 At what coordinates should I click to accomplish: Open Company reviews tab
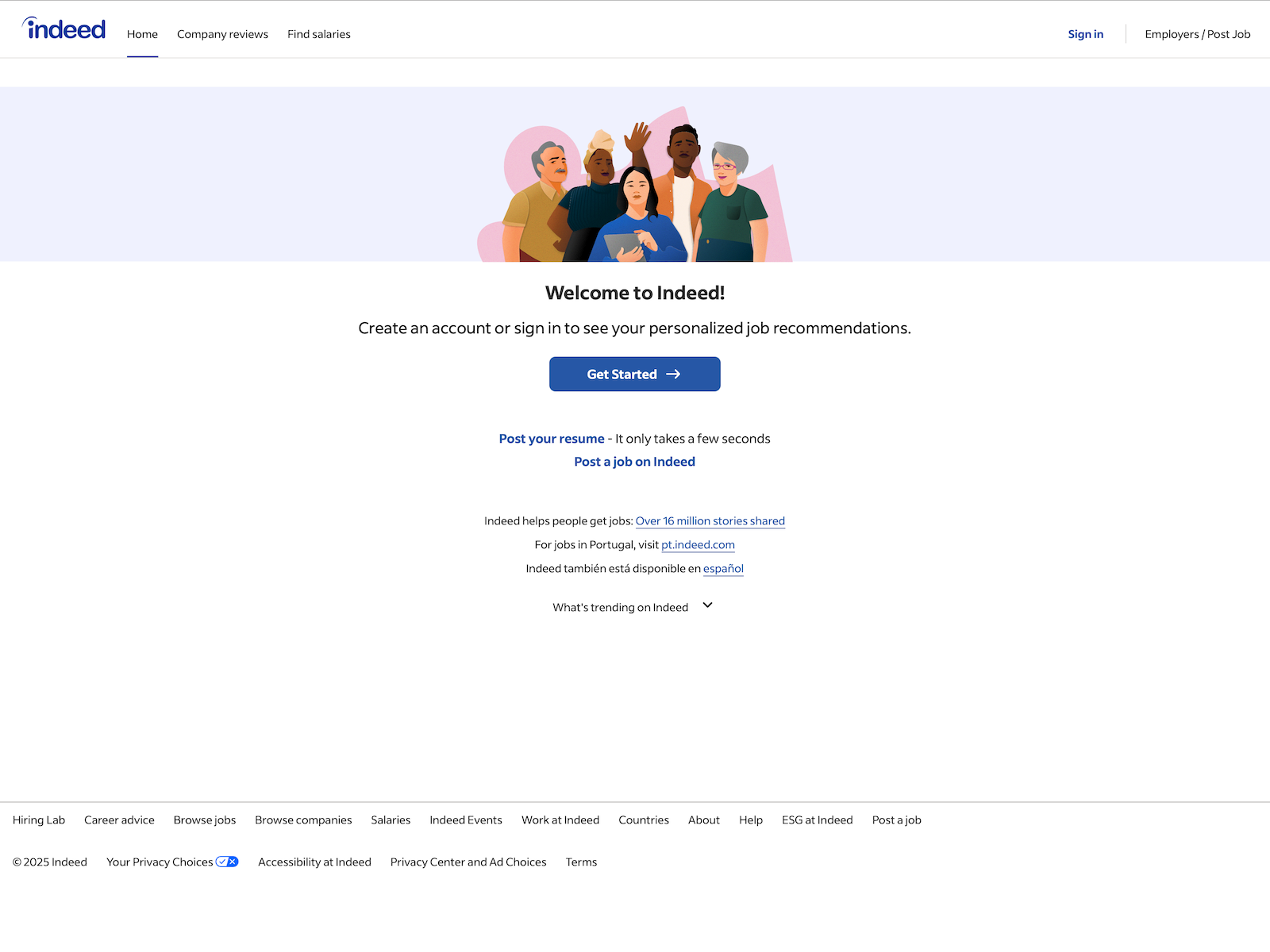point(222,34)
